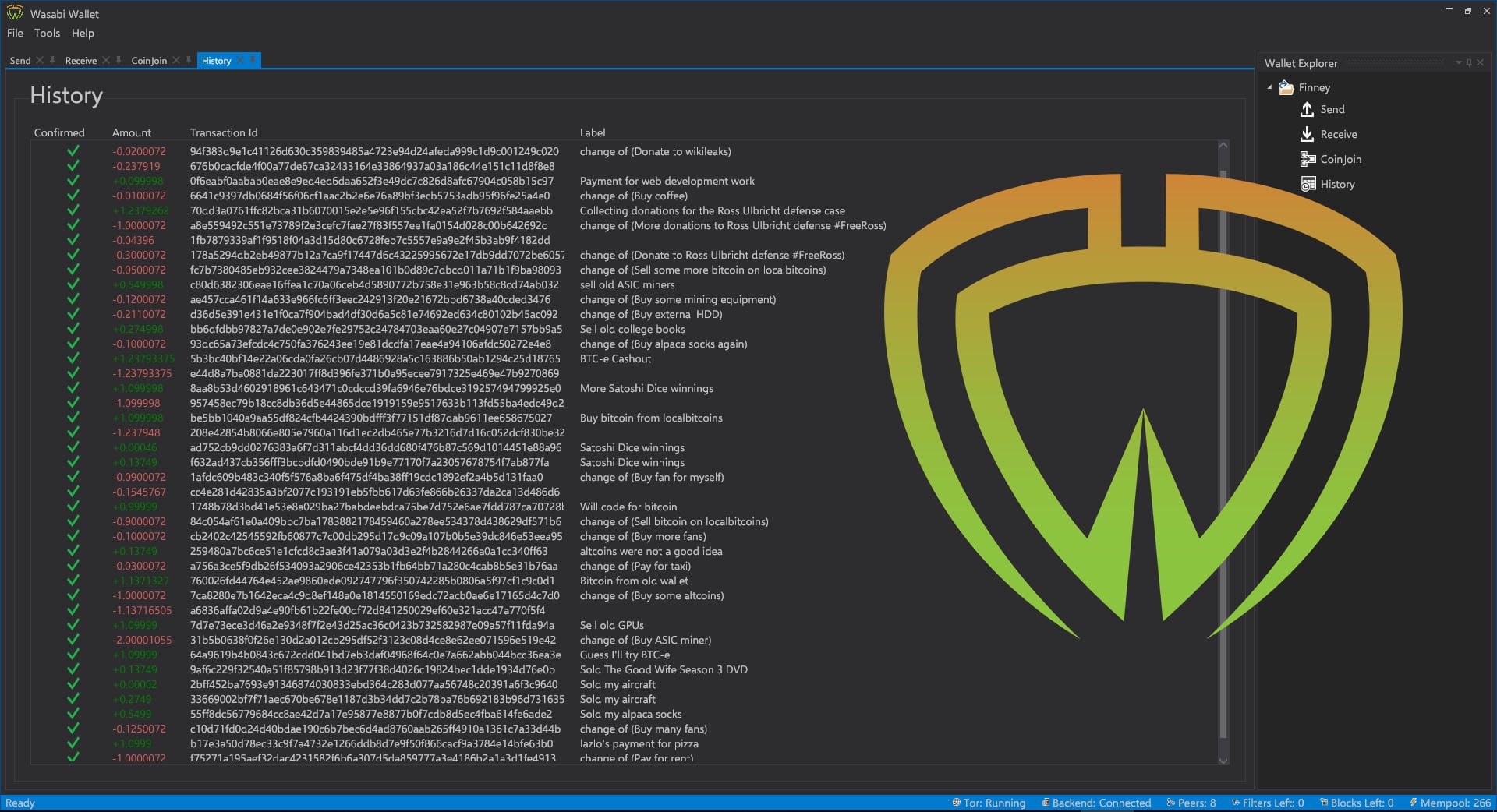Close the History tab
The width and height of the screenshot is (1497, 812).
[240, 60]
